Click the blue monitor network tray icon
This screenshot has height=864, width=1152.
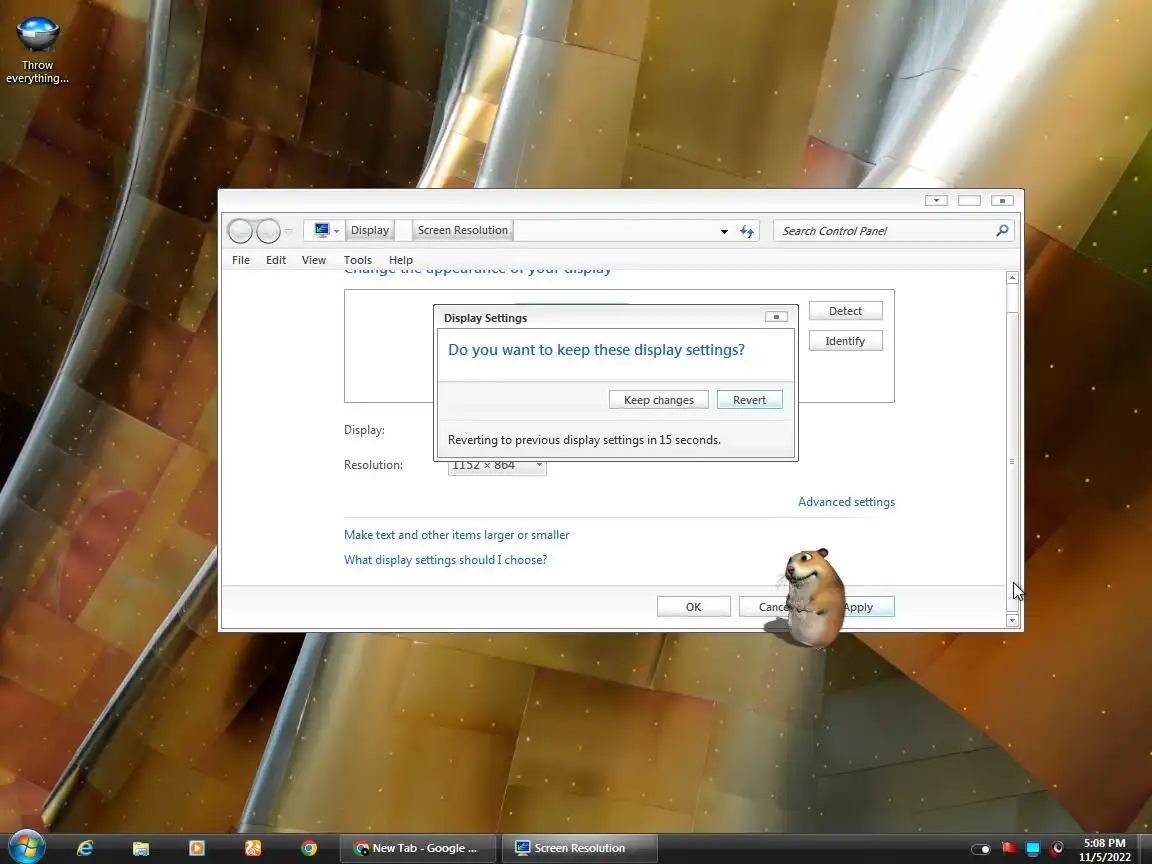[1033, 849]
